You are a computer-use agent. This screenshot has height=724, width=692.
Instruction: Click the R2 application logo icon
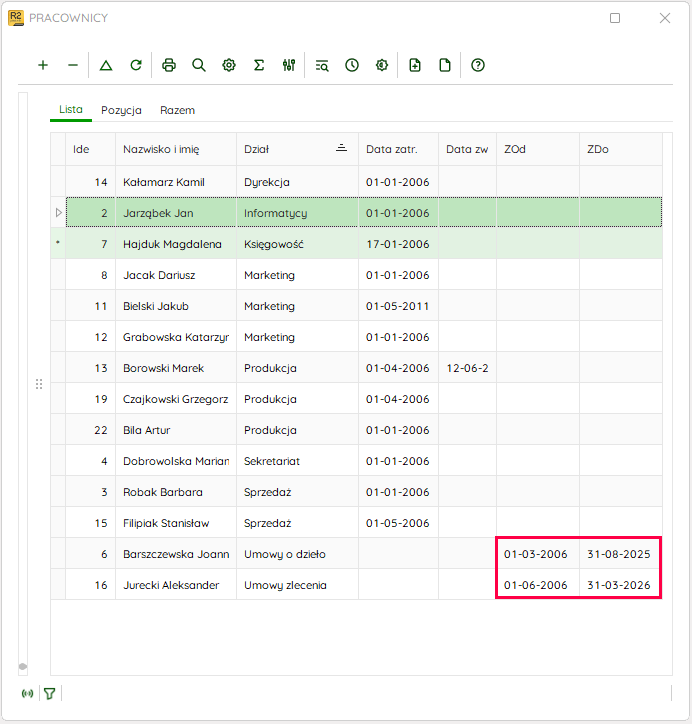[x=16, y=18]
